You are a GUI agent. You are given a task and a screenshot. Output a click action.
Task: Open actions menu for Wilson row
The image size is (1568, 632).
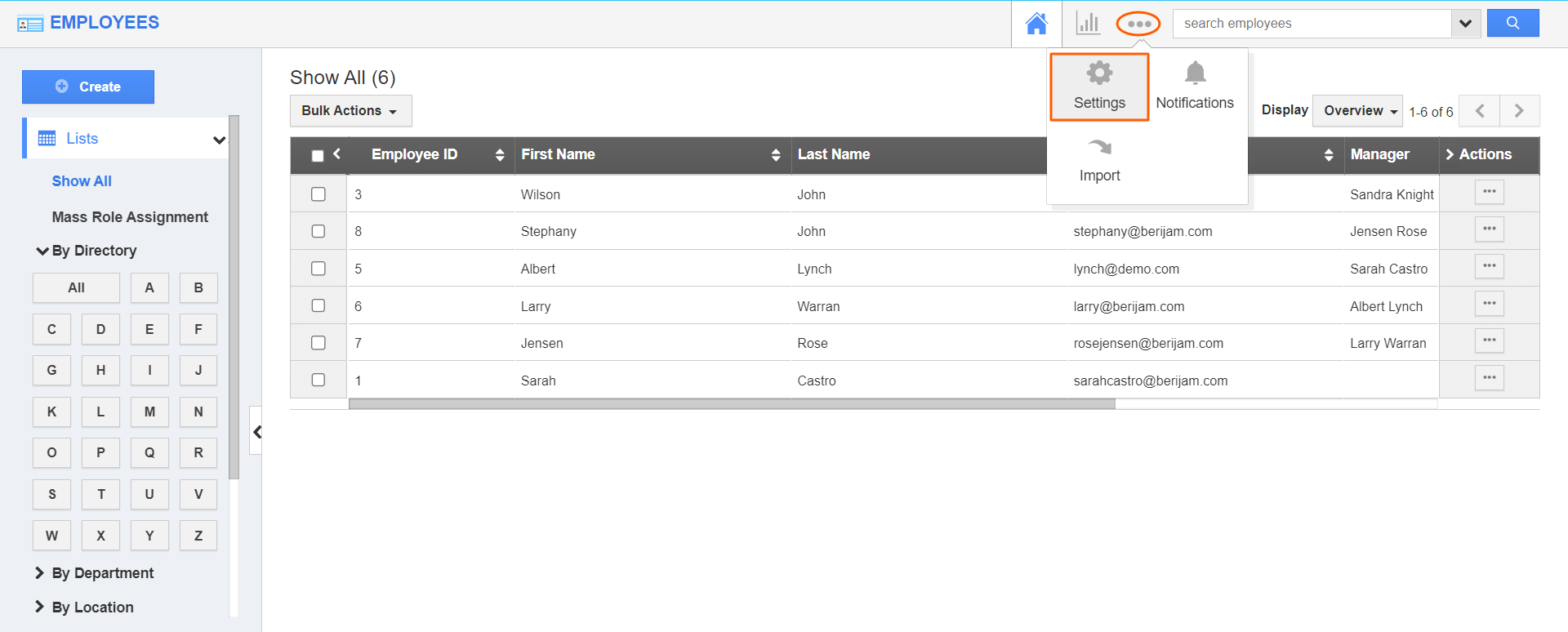click(1490, 192)
